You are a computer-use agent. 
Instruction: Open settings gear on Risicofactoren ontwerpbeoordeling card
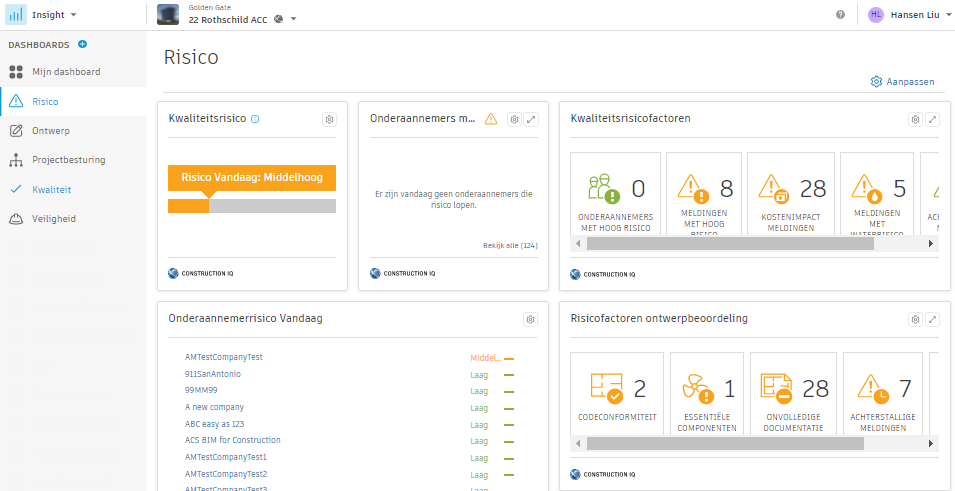(x=914, y=319)
